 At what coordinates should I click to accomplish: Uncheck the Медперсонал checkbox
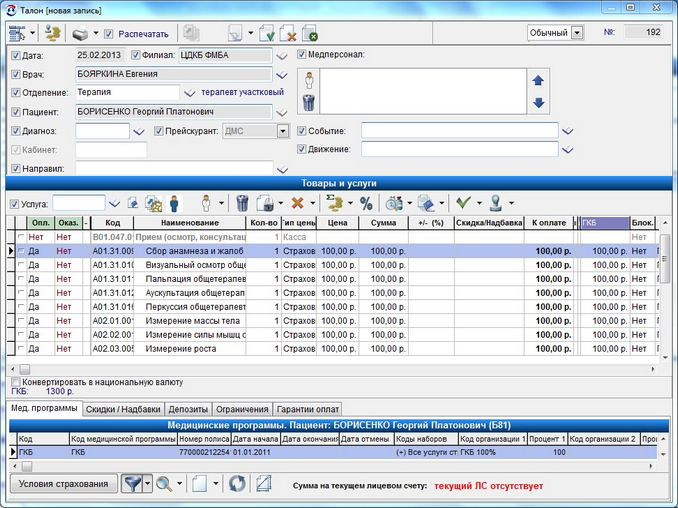(x=302, y=54)
